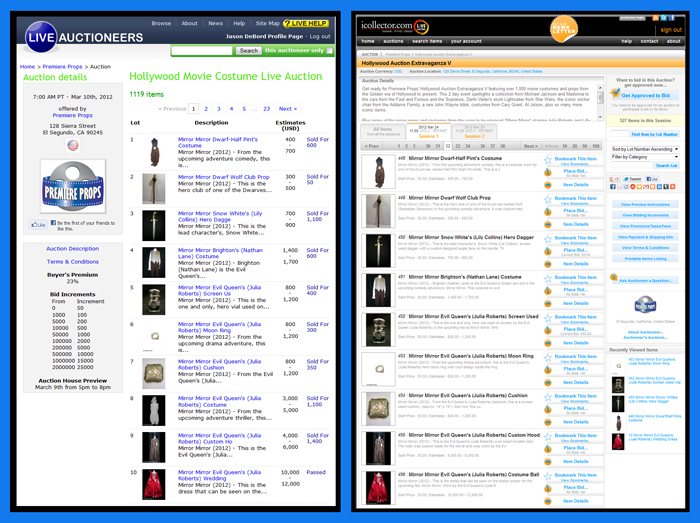
Task: Click Next in icollector page navigation
Action: coord(529,146)
